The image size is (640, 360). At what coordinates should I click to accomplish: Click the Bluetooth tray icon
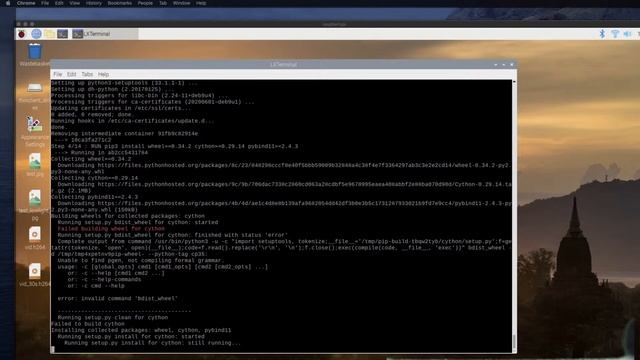(x=602, y=34)
